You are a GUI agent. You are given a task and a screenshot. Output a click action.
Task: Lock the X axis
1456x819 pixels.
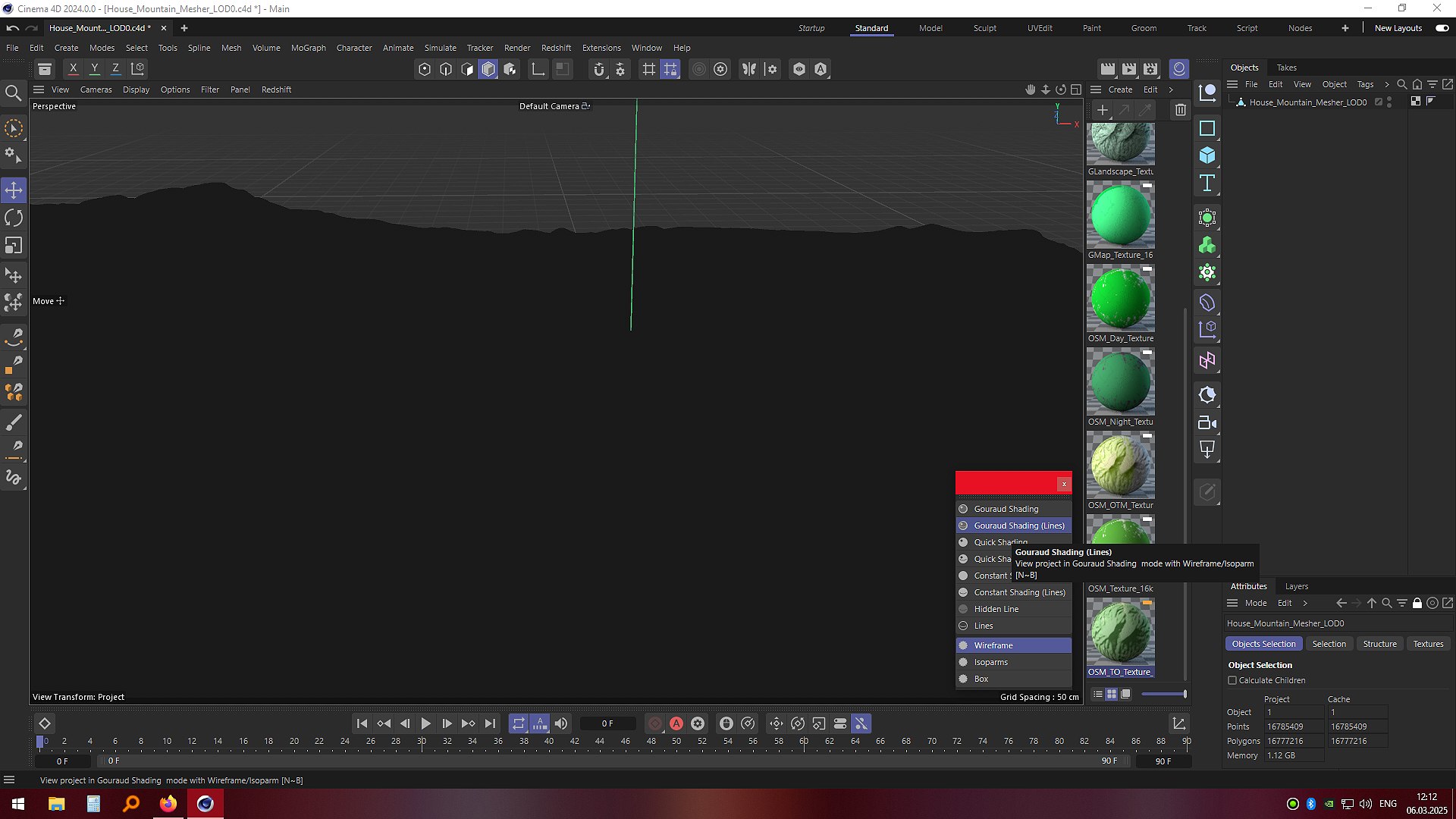tap(73, 69)
